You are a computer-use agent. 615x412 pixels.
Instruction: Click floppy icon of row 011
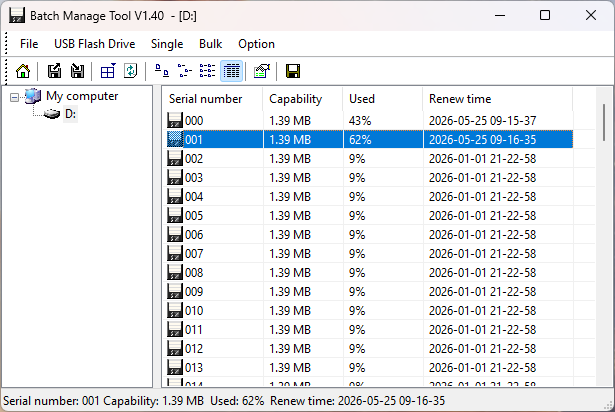pyautogui.click(x=175, y=330)
